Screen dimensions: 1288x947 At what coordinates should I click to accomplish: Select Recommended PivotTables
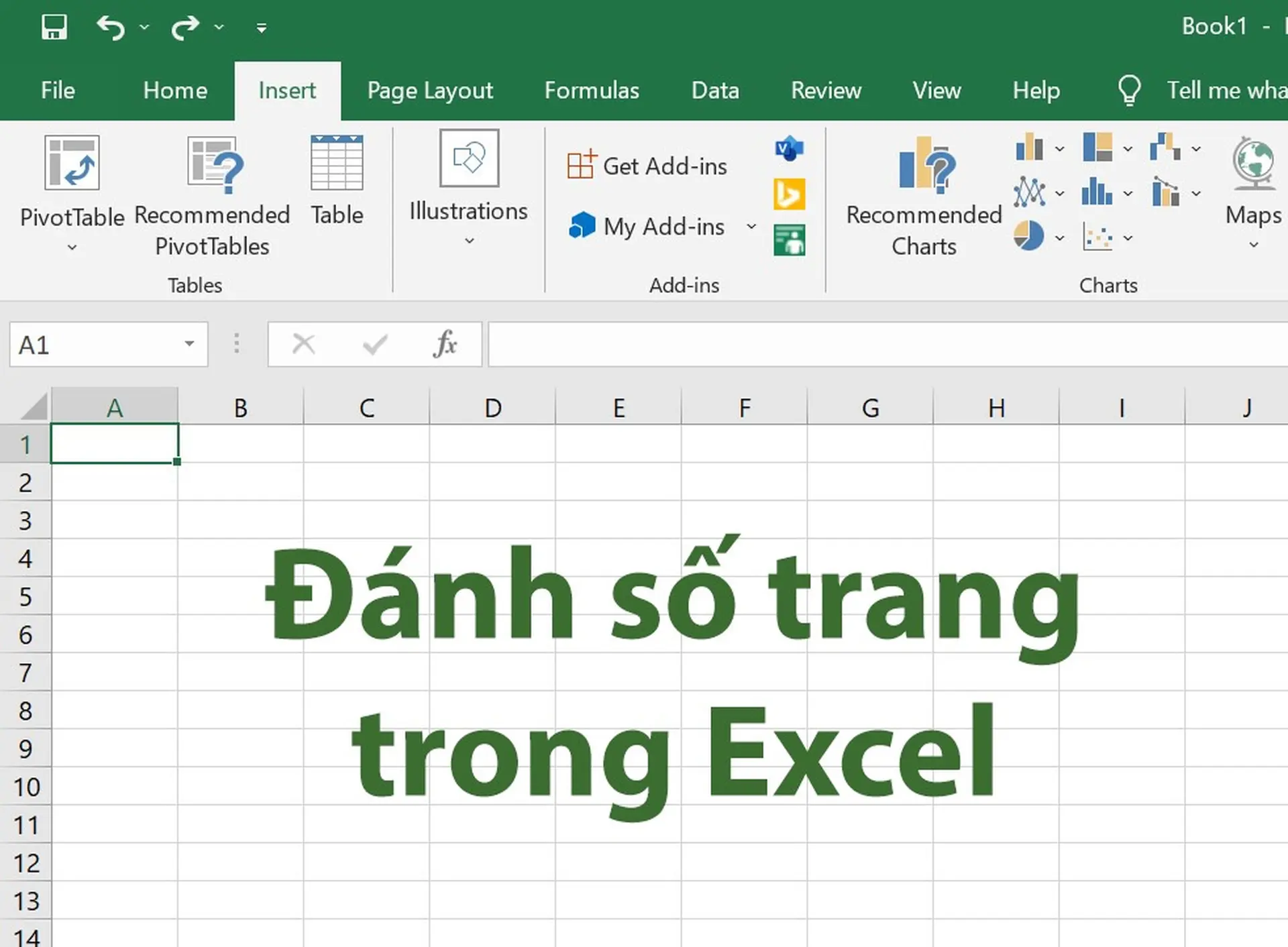212,194
